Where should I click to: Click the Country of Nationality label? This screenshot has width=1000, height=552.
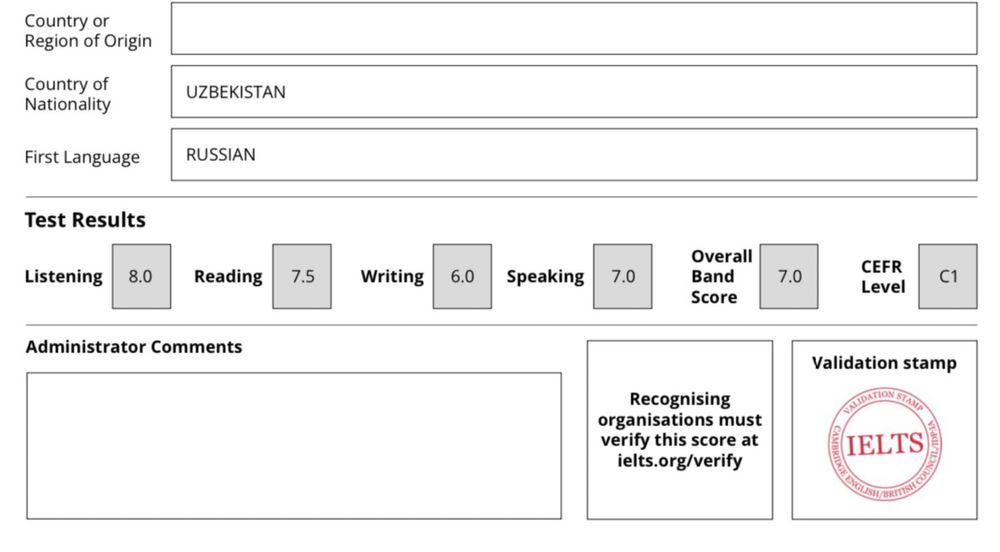tap(67, 93)
